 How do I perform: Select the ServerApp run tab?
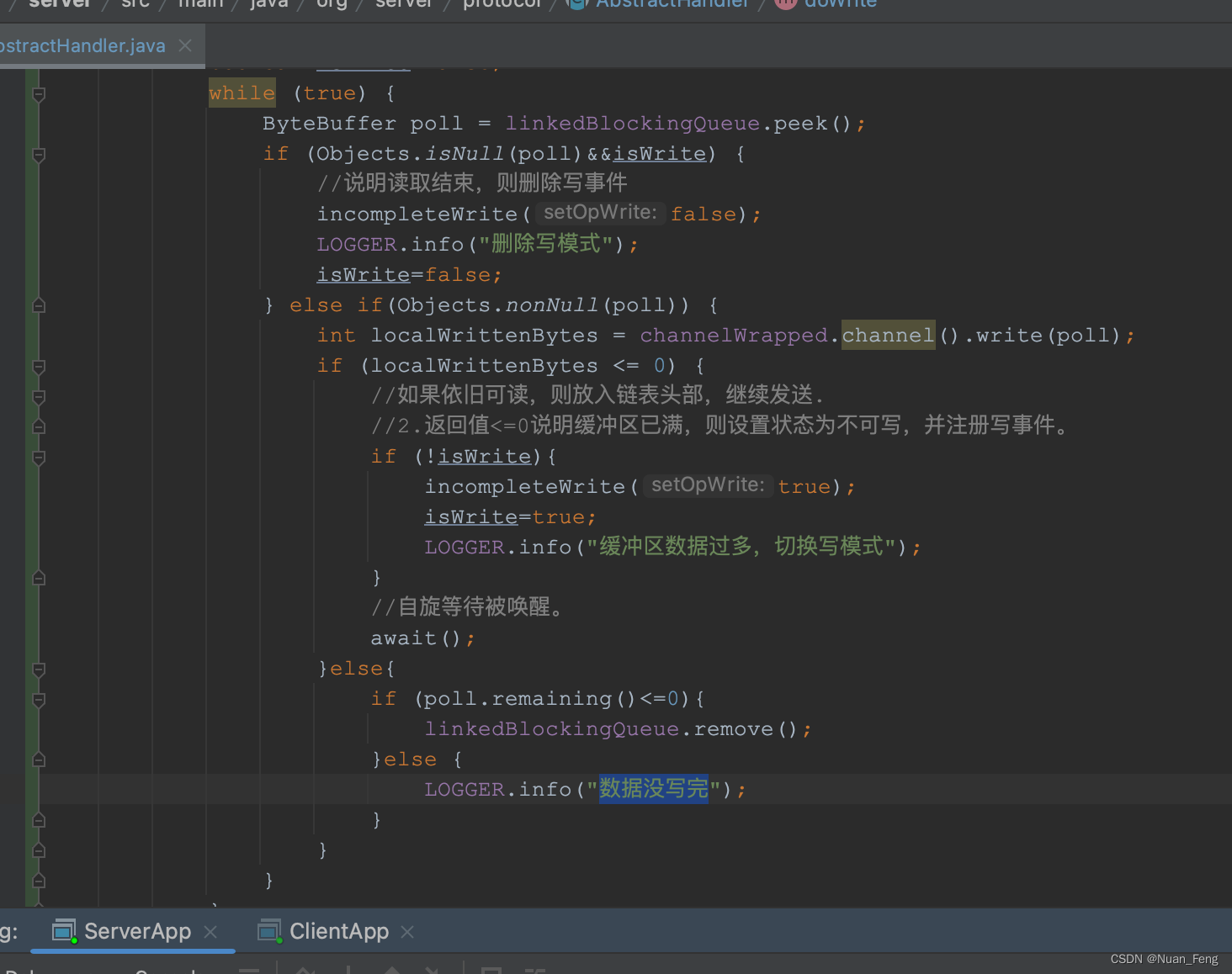coord(136,931)
